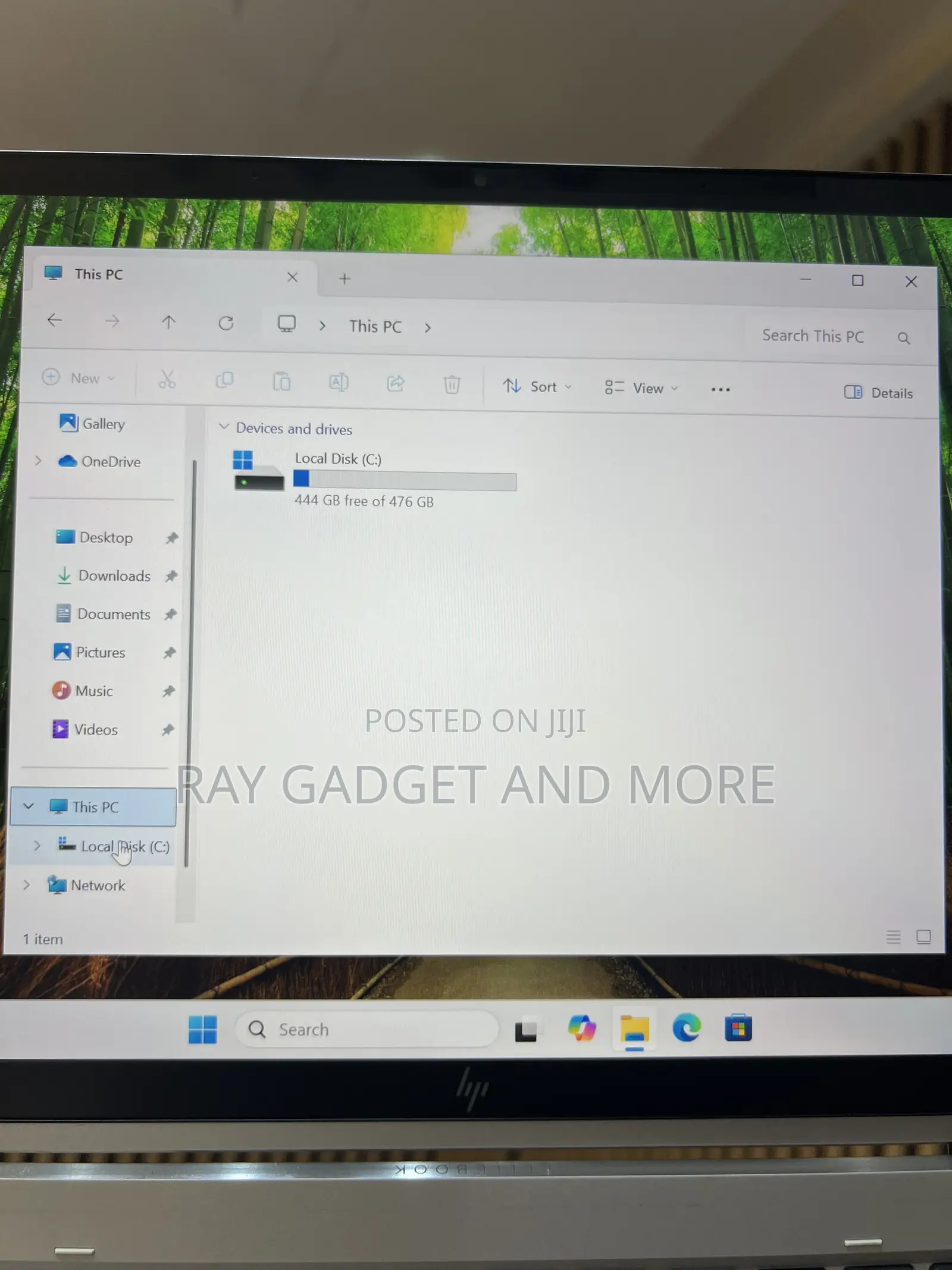952x1270 pixels.
Task: Launch Microsoft Edge from taskbar
Action: click(687, 1028)
